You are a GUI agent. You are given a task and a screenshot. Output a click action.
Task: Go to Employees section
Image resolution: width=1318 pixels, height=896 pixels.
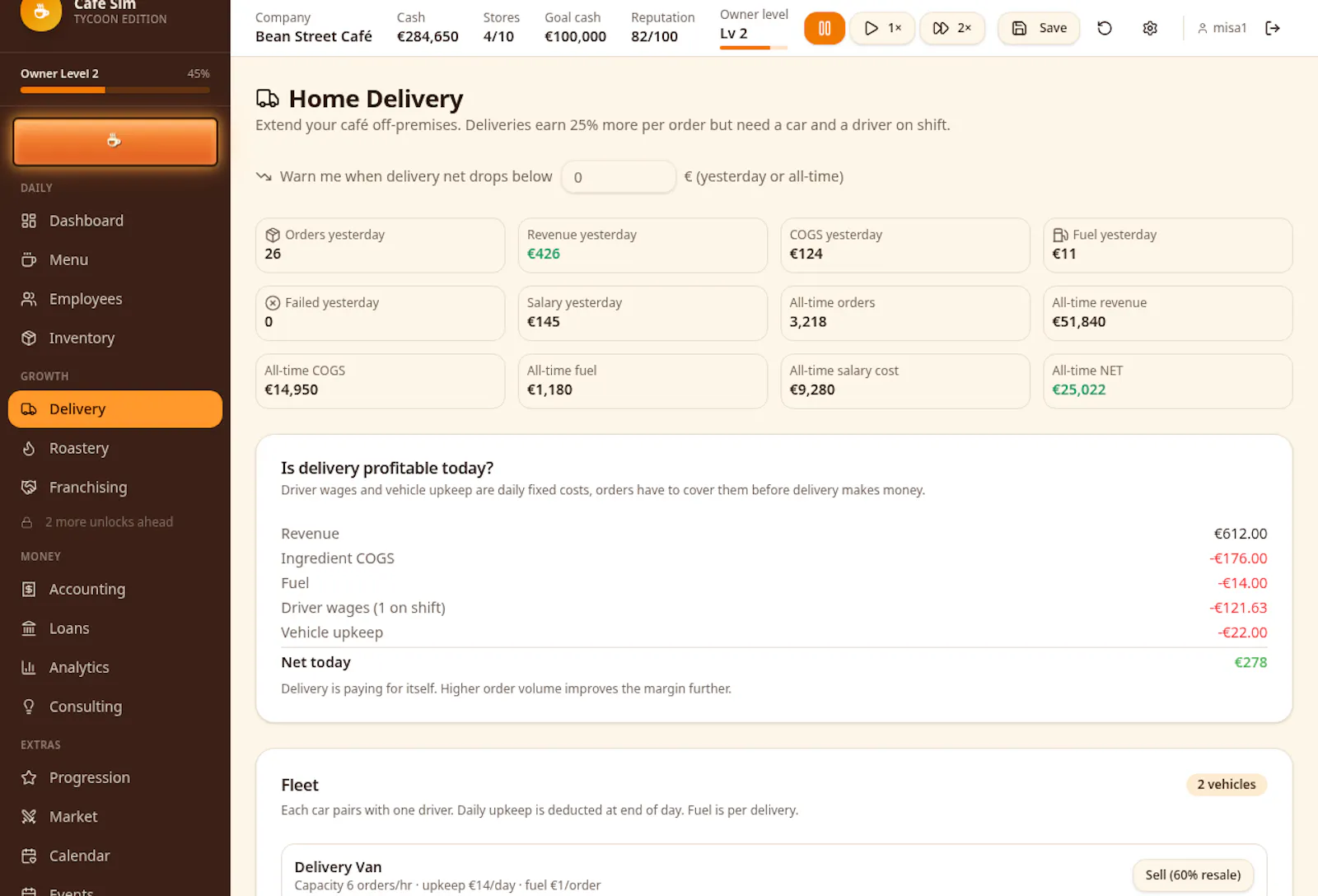pyautogui.click(x=115, y=299)
